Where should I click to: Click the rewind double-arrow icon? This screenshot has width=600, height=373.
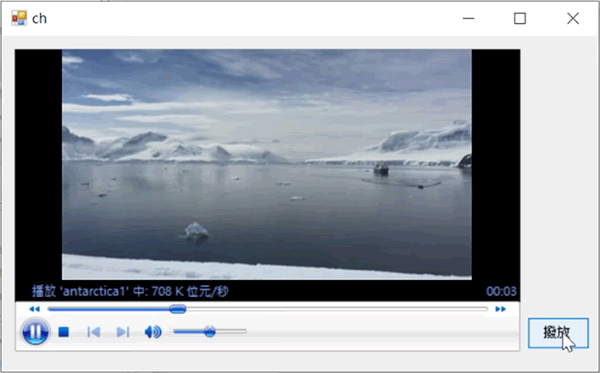(34, 309)
